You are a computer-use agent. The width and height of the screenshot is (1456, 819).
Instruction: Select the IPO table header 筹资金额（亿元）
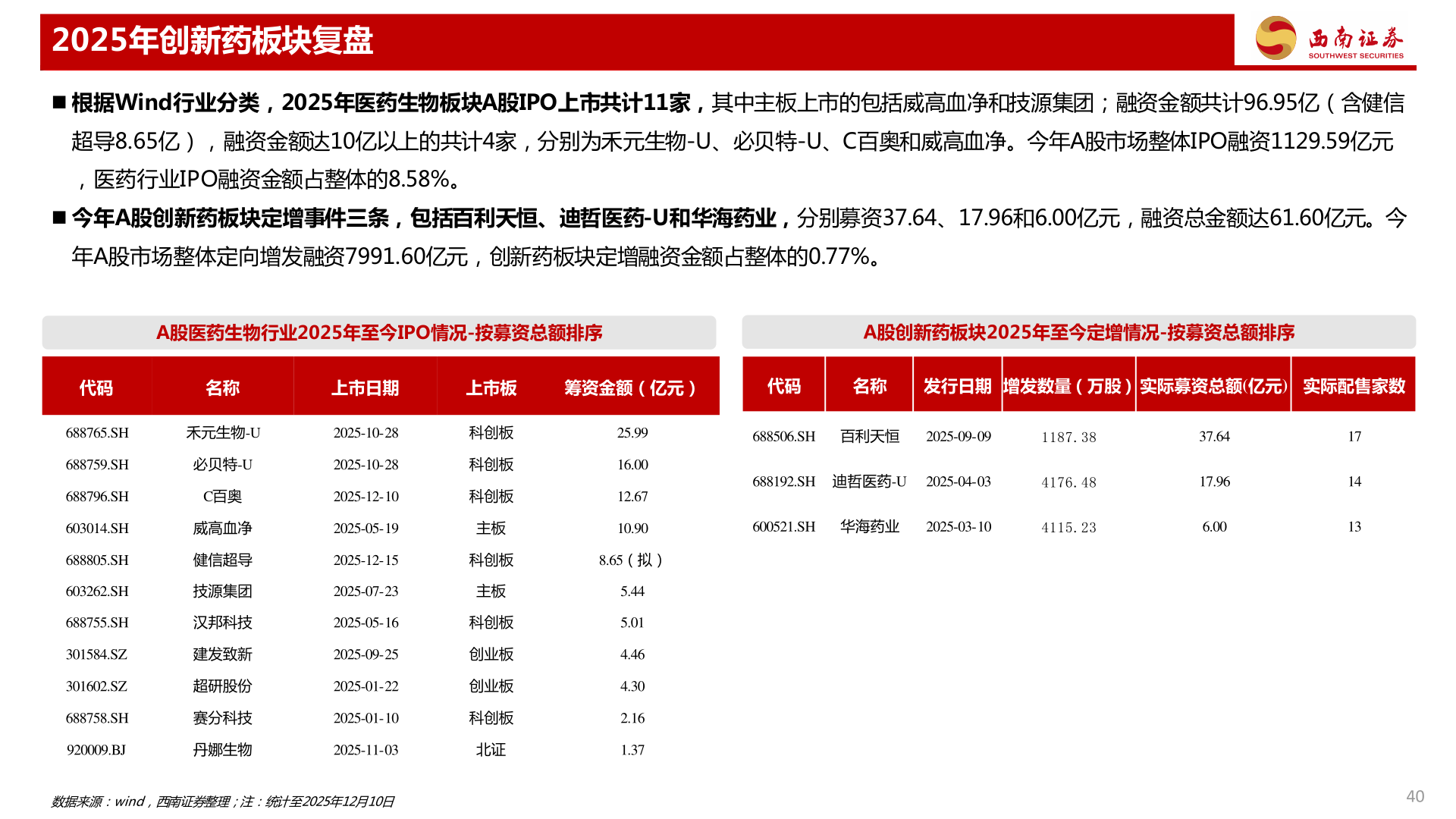click(630, 388)
